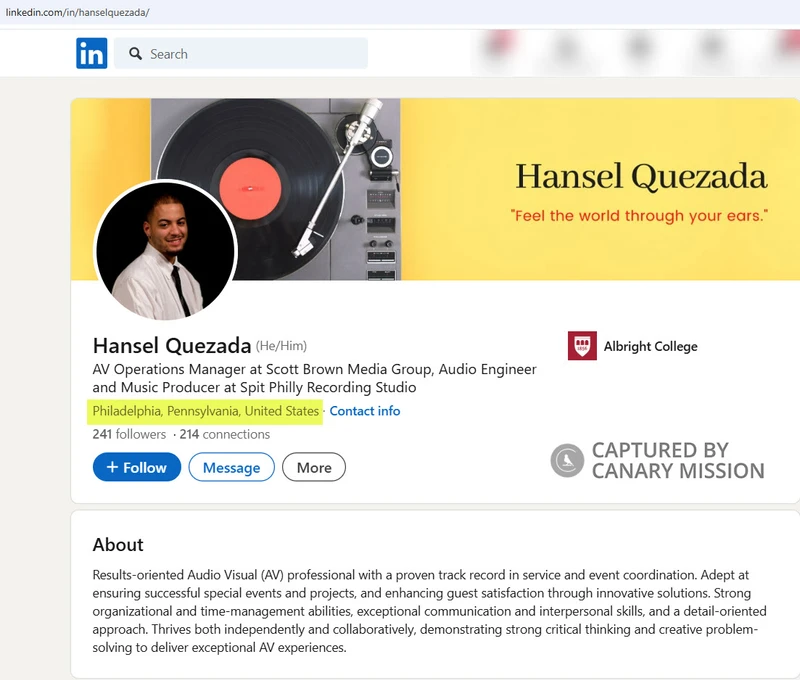
Task: Open the turntable banner image
Action: click(x=435, y=189)
